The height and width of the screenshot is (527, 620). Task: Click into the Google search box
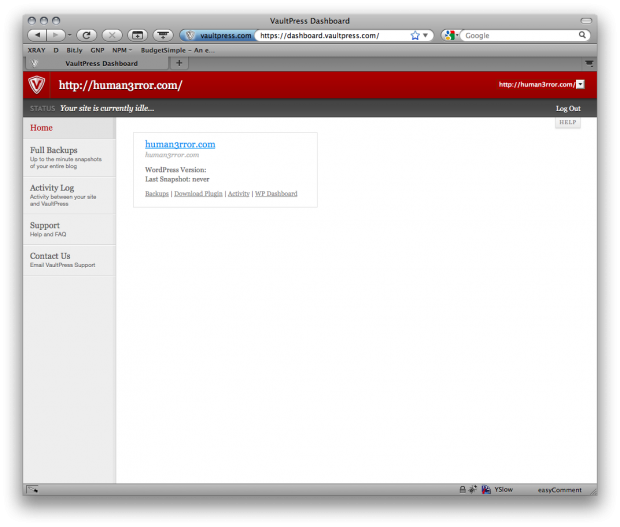pos(520,36)
